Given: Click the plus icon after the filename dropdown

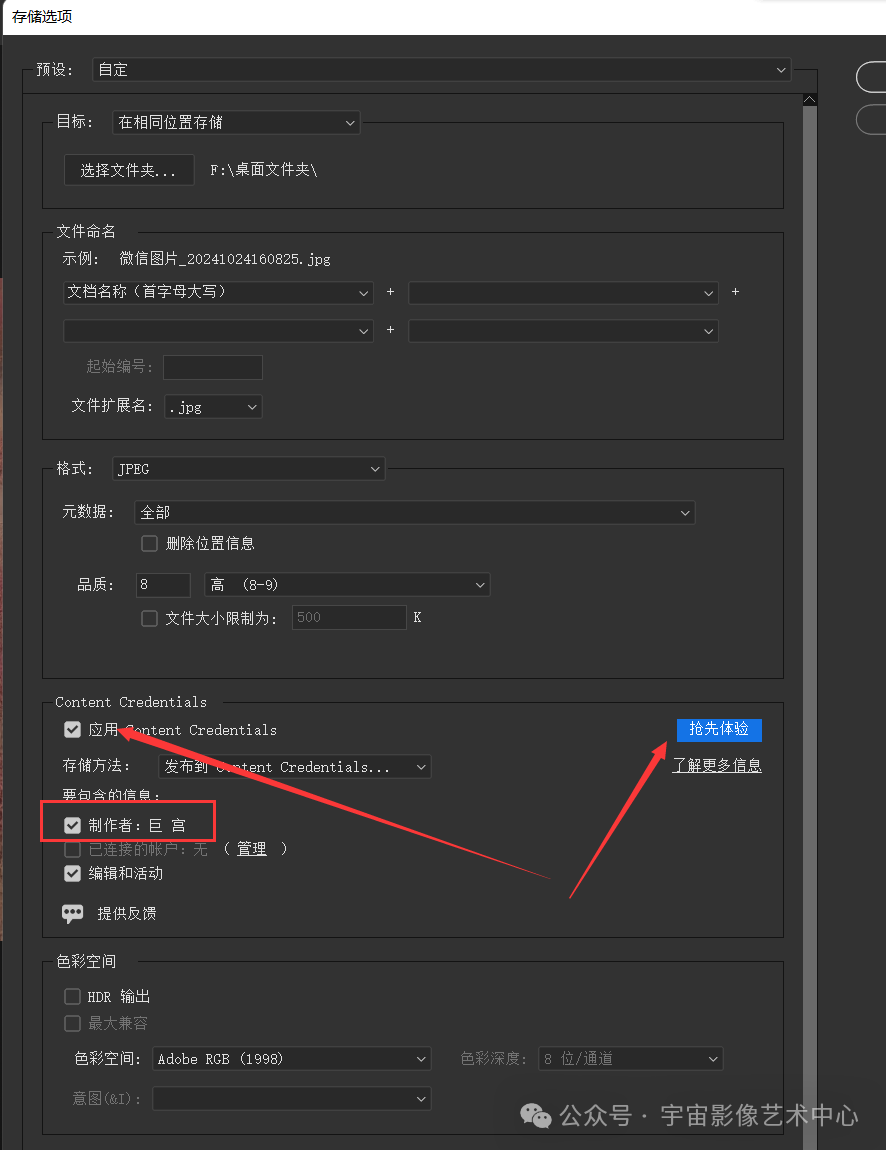Looking at the screenshot, I should point(390,292).
